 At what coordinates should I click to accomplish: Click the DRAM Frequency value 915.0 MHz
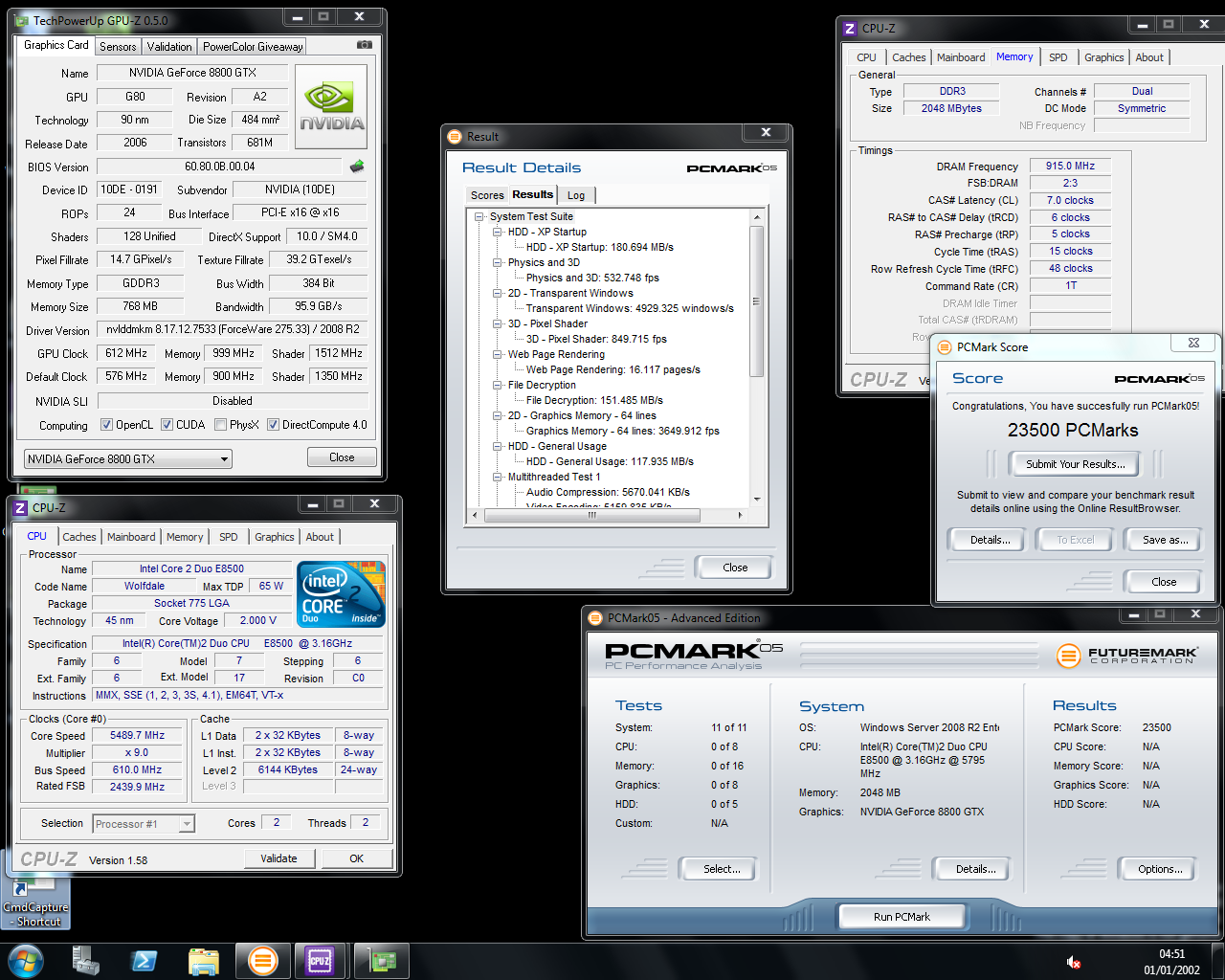click(1070, 167)
